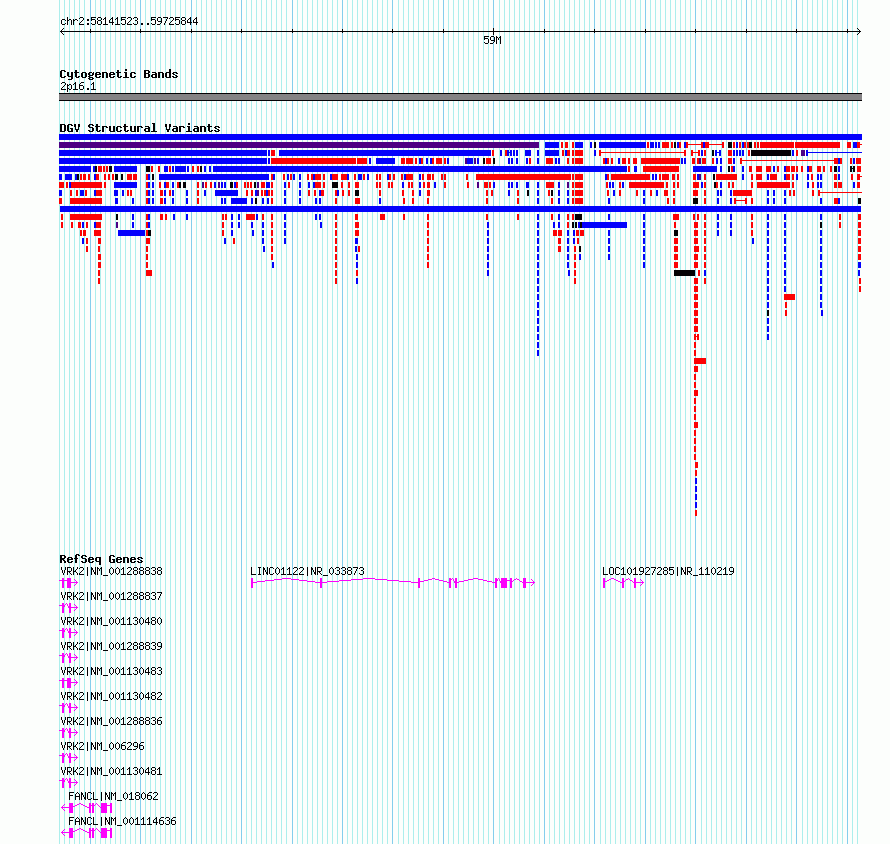The width and height of the screenshot is (890, 844).
Task: Click the long purple DGV variant bar
Action: coord(299,145)
